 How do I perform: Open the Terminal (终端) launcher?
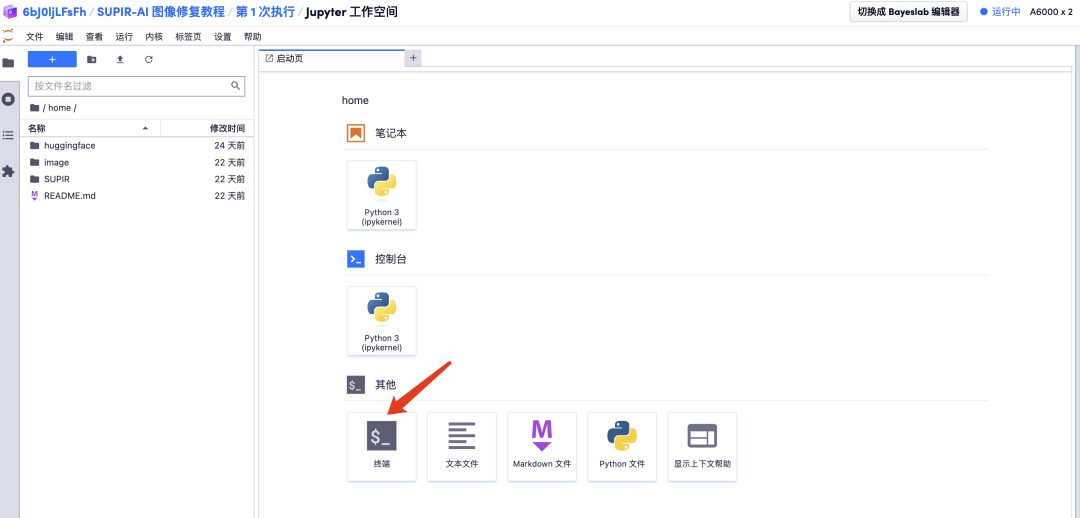pos(381,445)
